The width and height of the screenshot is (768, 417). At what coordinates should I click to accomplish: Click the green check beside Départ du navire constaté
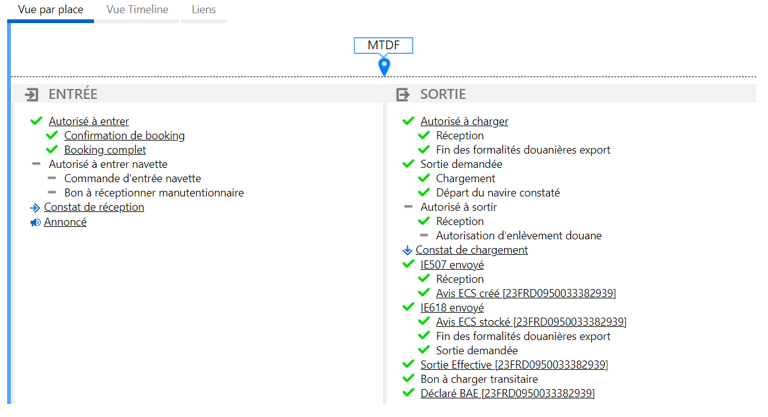(x=424, y=192)
